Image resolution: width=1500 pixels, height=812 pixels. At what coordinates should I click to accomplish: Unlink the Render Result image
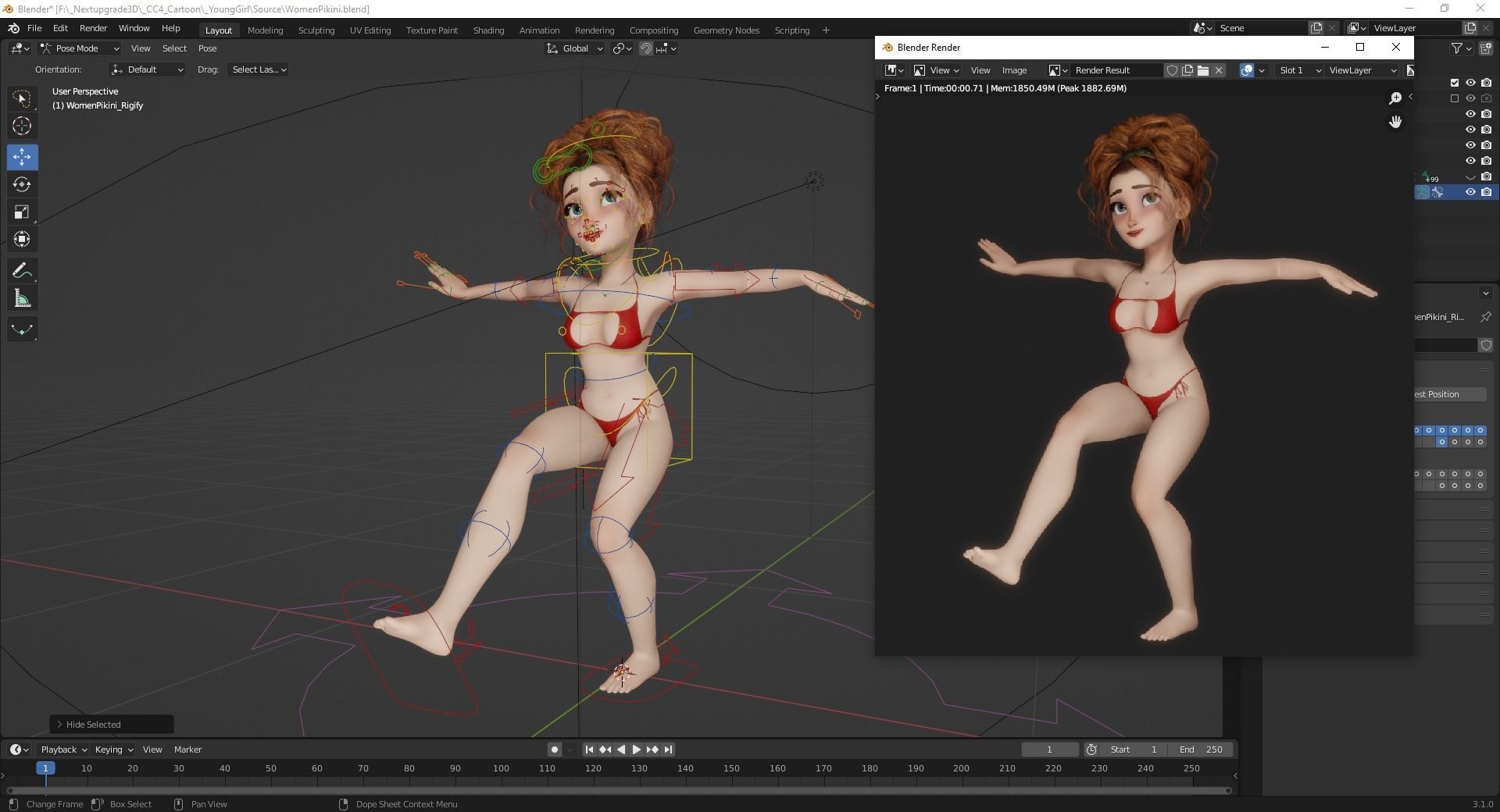click(x=1219, y=70)
